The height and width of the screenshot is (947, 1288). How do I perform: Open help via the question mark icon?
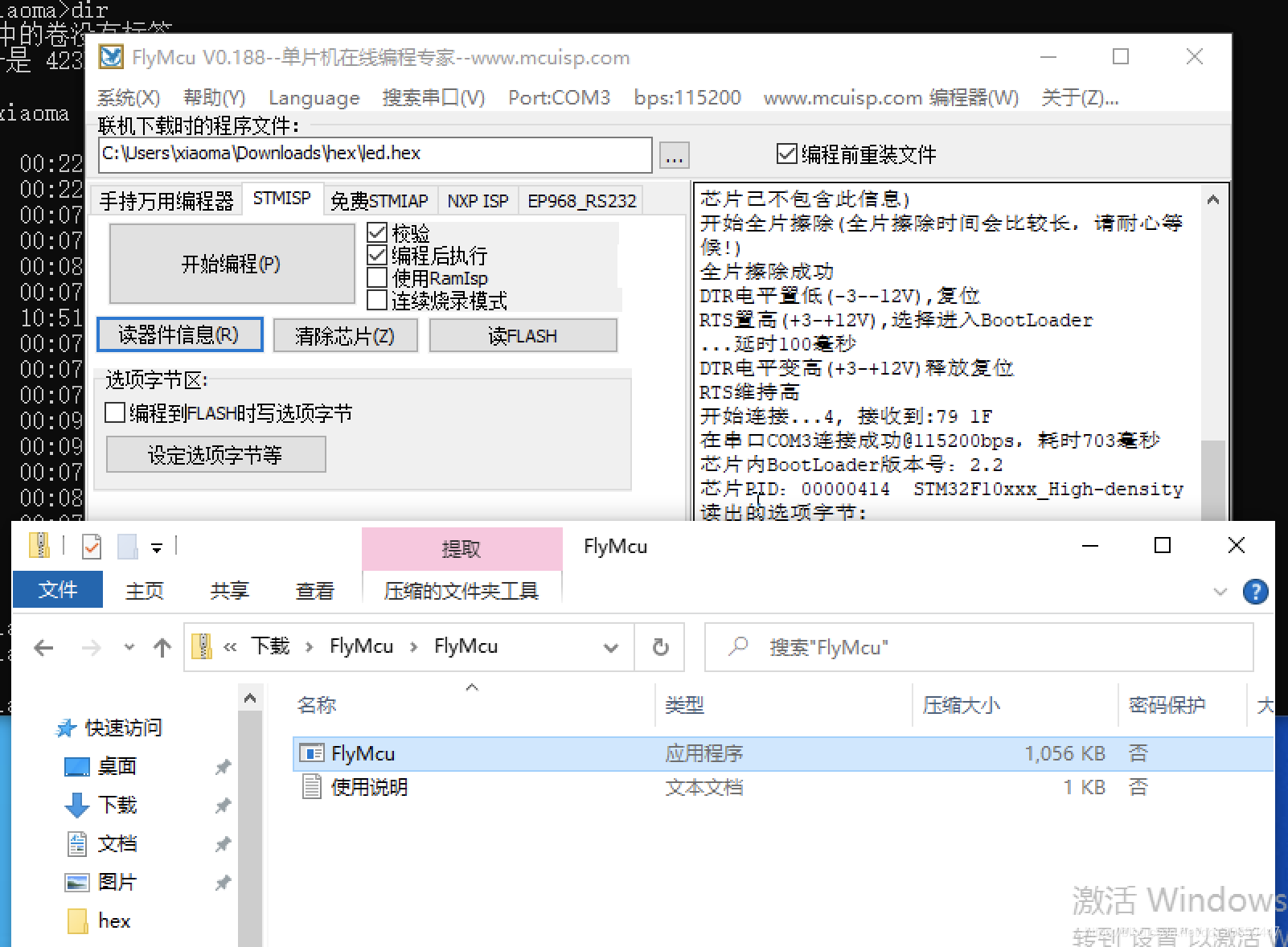pyautogui.click(x=1256, y=592)
